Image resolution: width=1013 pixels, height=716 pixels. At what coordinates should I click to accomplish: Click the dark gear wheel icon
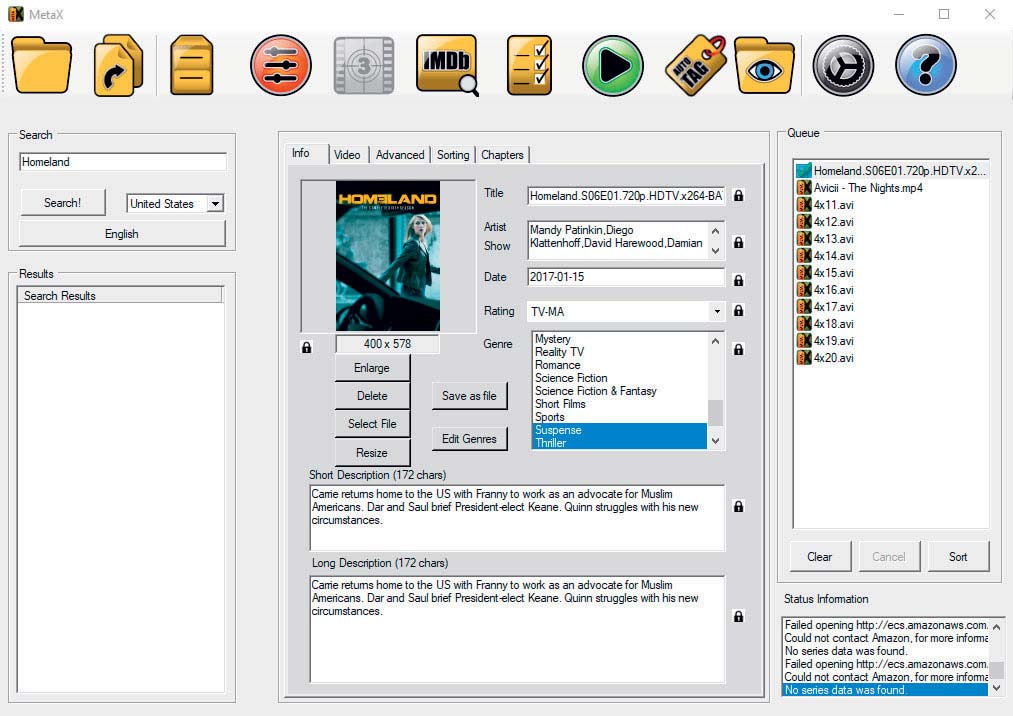(843, 65)
